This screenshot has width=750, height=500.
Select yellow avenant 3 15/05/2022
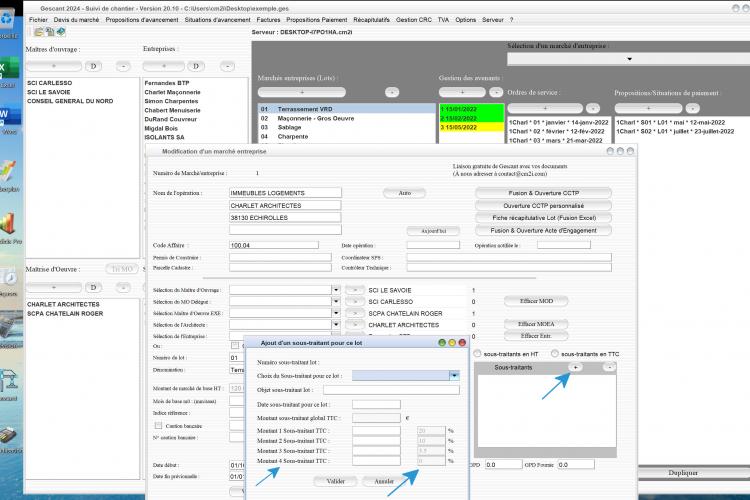tap(472, 127)
